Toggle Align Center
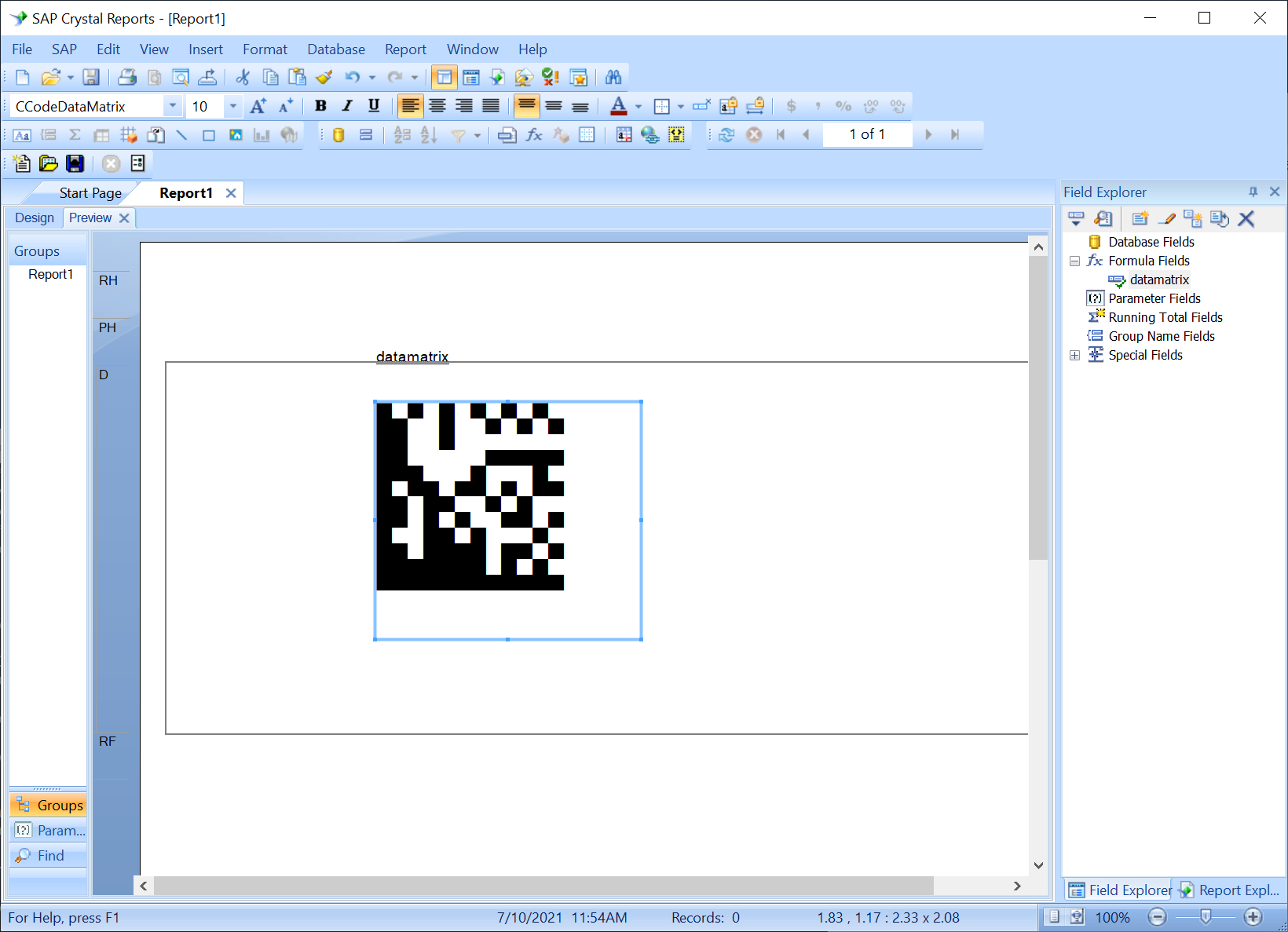Image resolution: width=1288 pixels, height=932 pixels. pyautogui.click(x=437, y=106)
